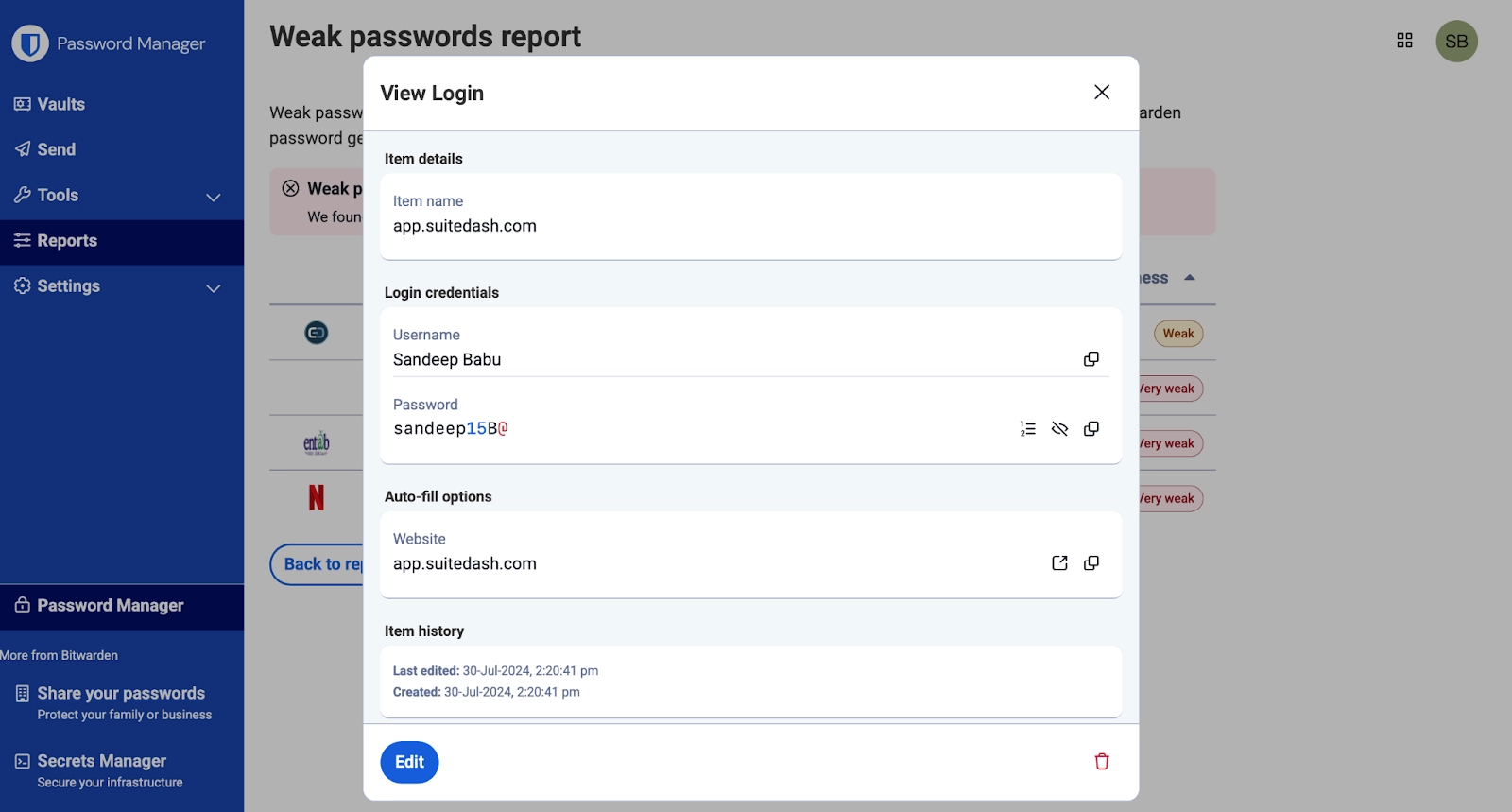Click the item name app.suitedash.com
This screenshot has height=812, width=1512.
pyautogui.click(x=465, y=226)
